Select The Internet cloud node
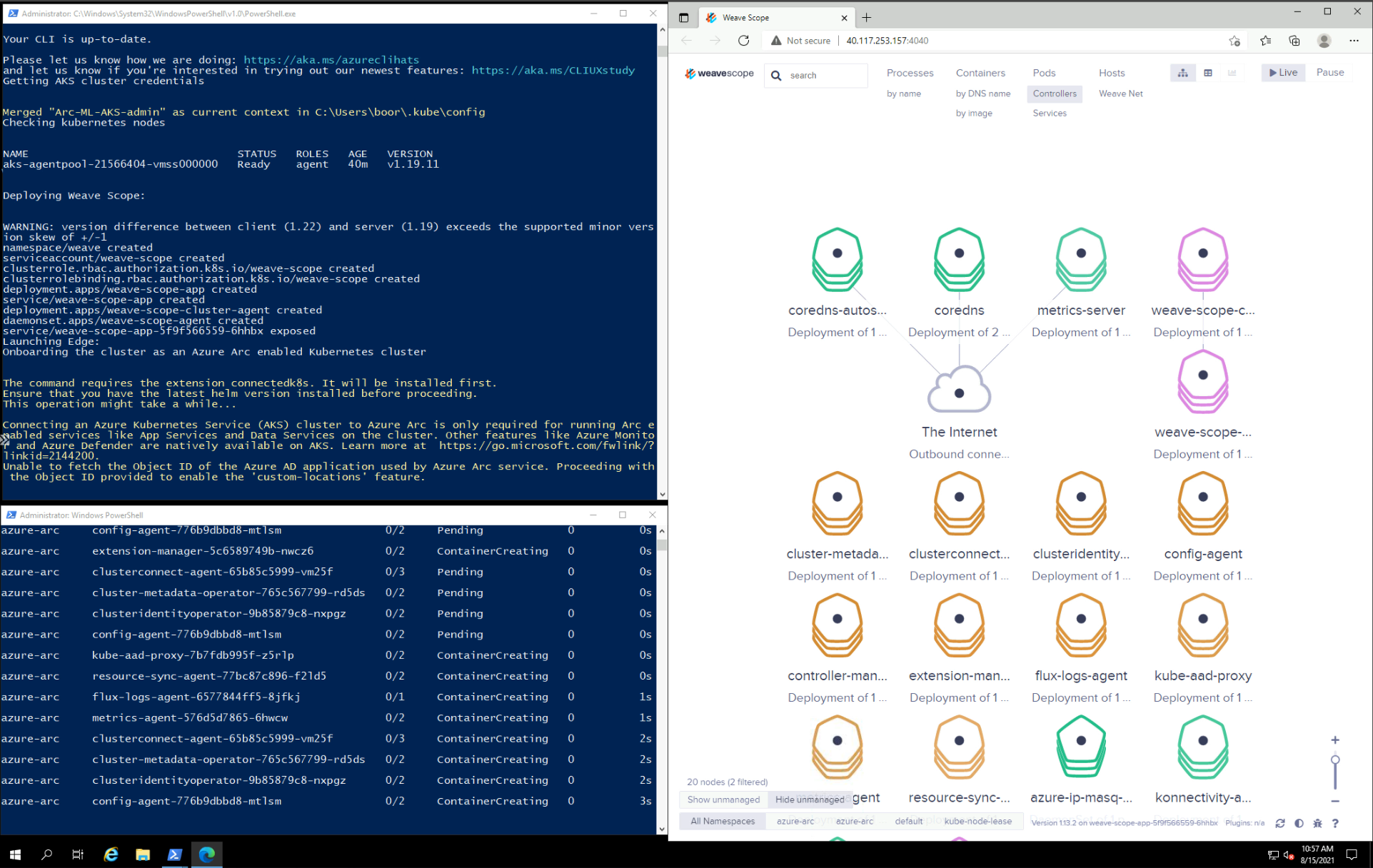Viewport: 1373px width, 868px height. tap(959, 390)
